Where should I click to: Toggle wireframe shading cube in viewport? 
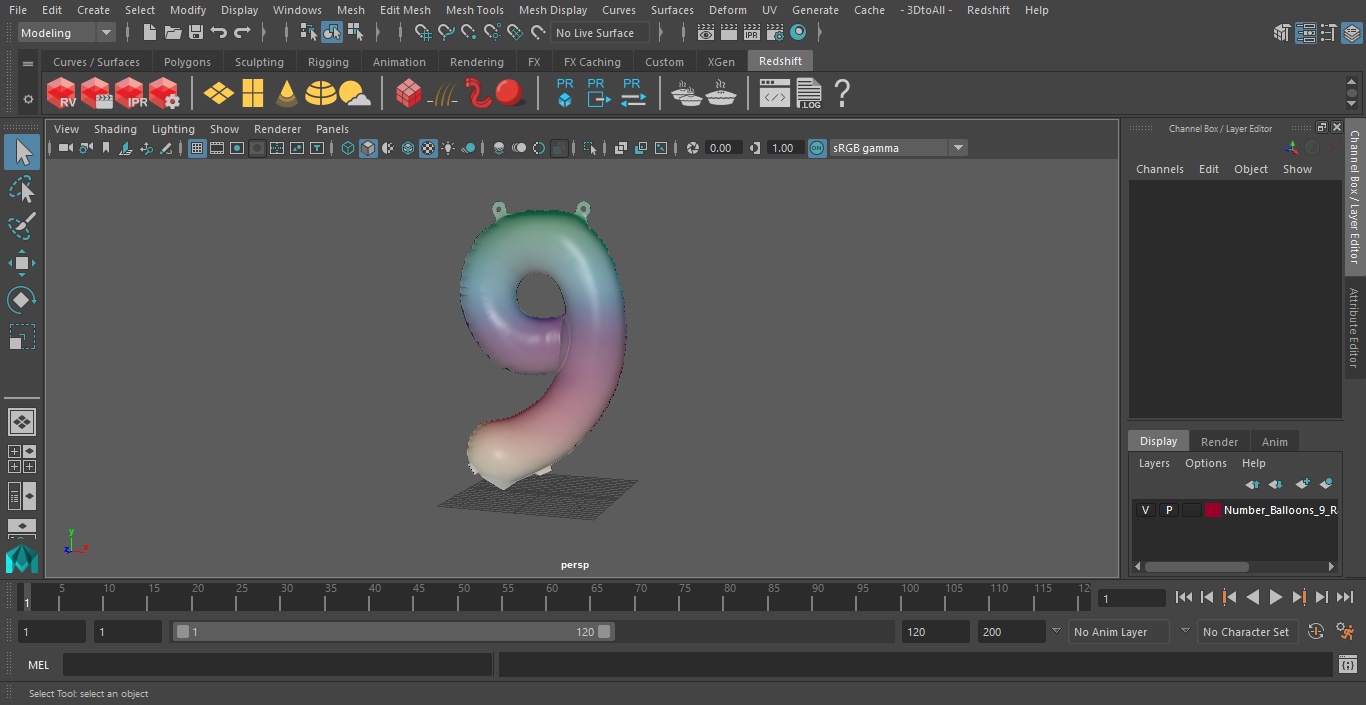click(x=348, y=148)
